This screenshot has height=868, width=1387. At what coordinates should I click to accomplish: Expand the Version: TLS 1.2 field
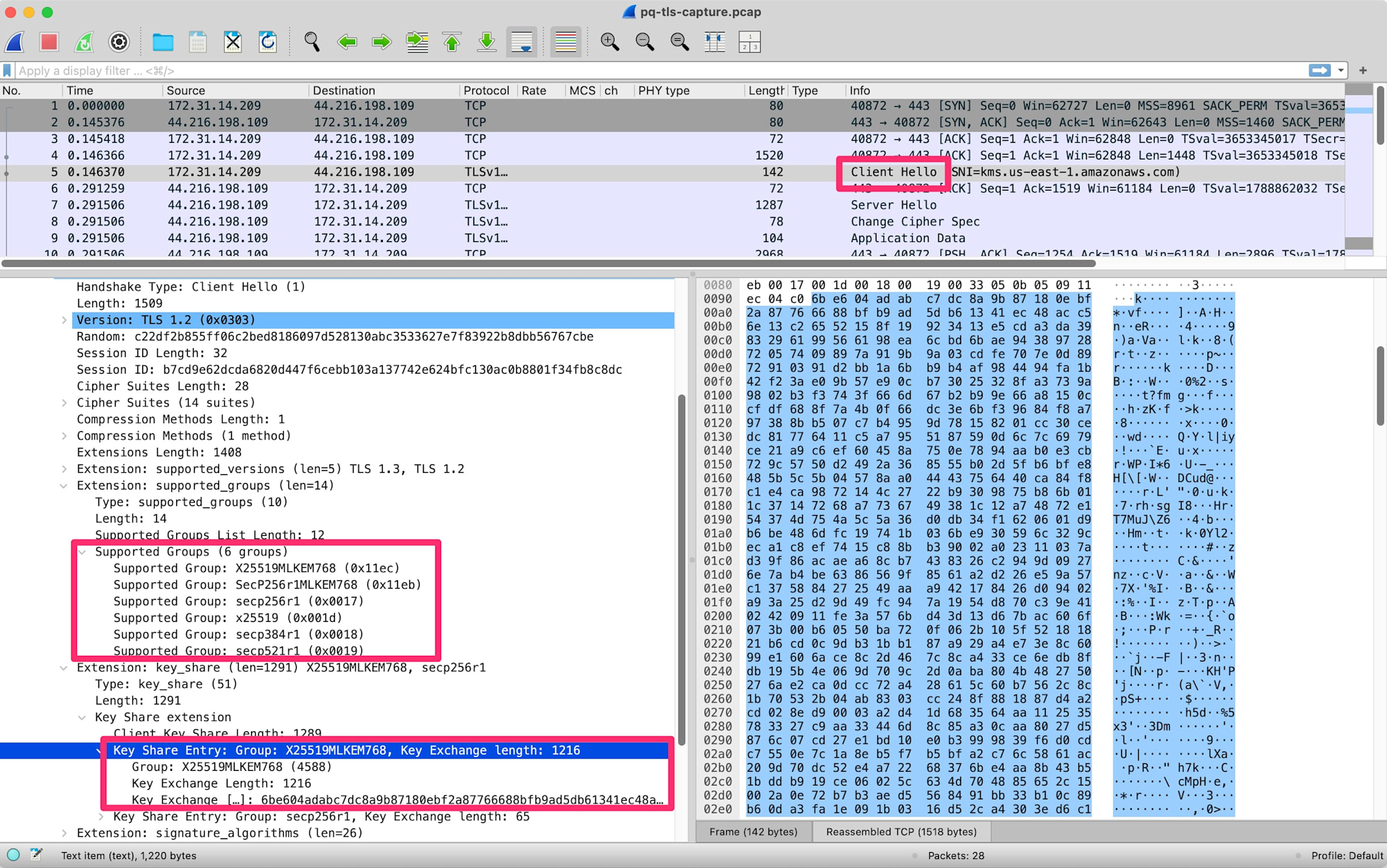coord(64,320)
